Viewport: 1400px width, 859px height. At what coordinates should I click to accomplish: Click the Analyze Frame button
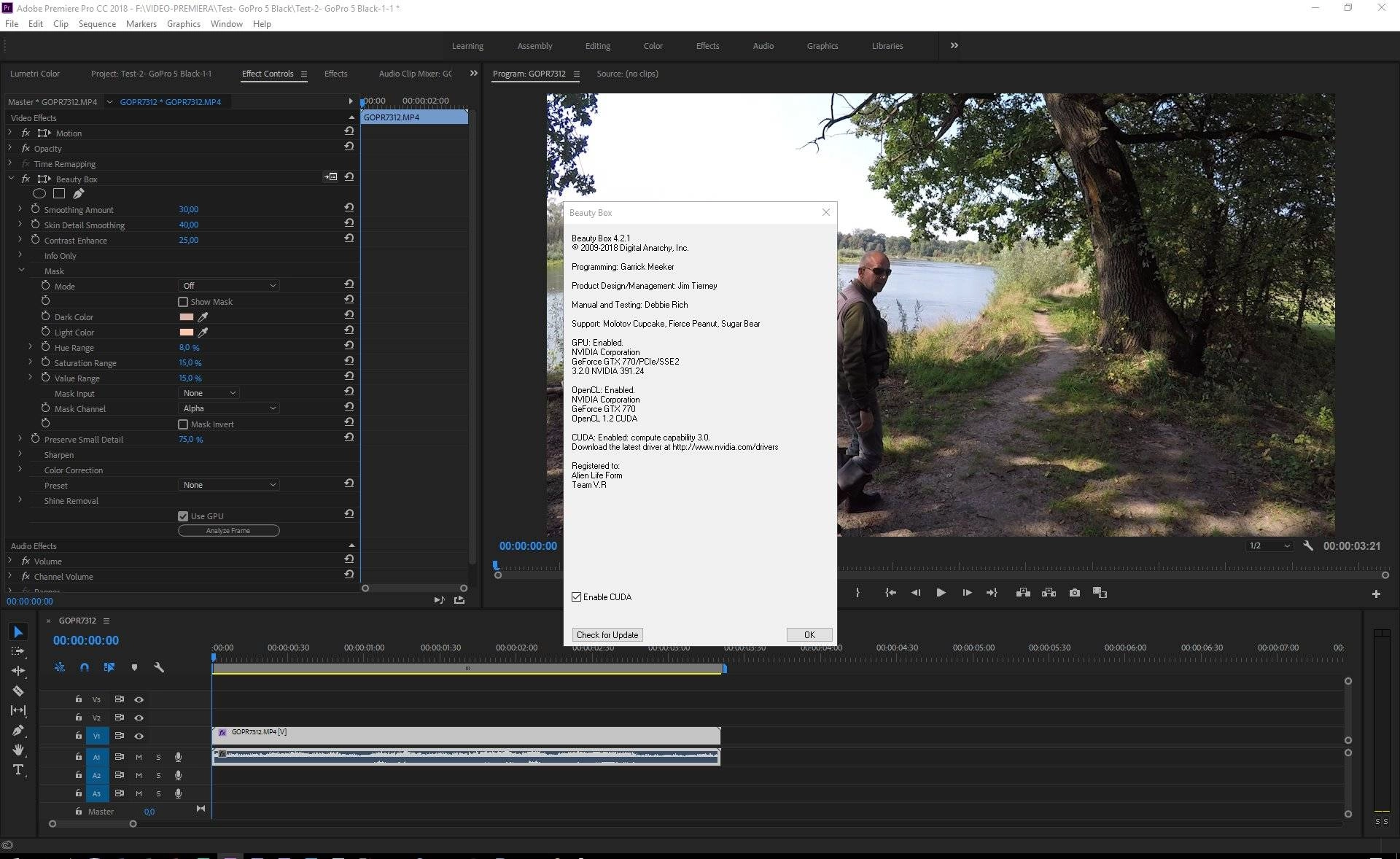(x=228, y=531)
